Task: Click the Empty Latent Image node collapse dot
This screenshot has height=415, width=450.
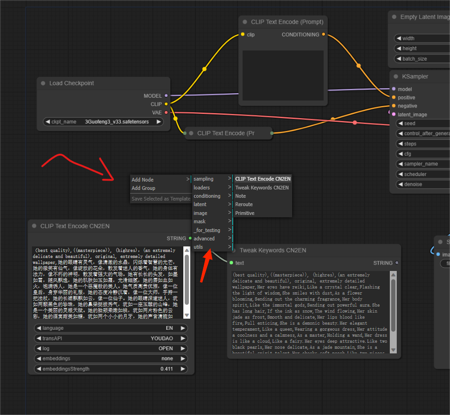Action: pyautogui.click(x=394, y=17)
